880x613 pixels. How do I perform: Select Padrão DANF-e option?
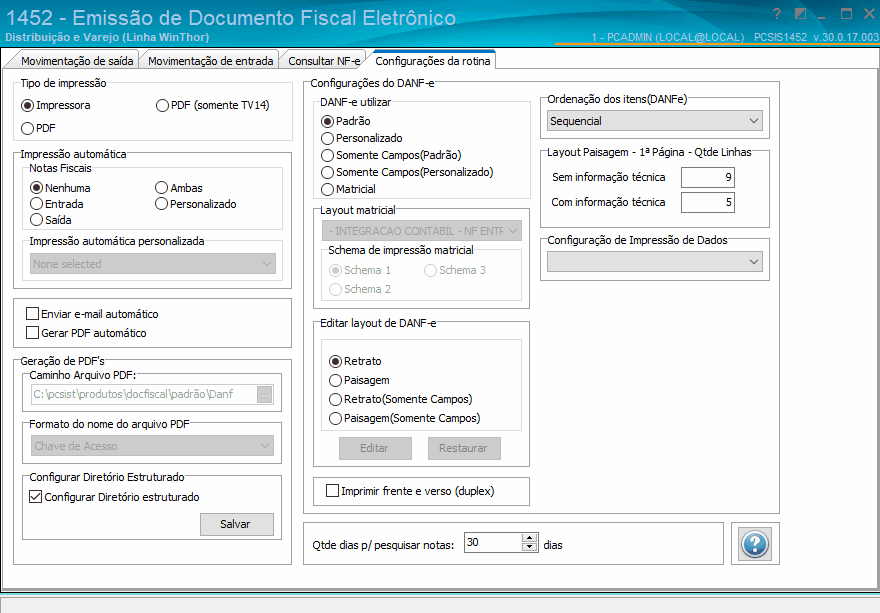pos(346,121)
